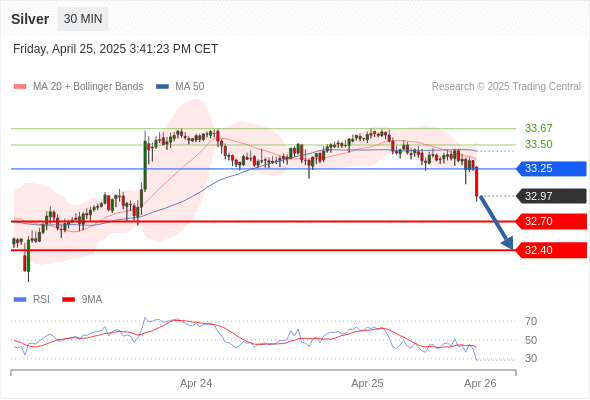Image resolution: width=590 pixels, height=400 pixels.
Task: Click the red 32.70 support price tag
Action: coord(551,221)
